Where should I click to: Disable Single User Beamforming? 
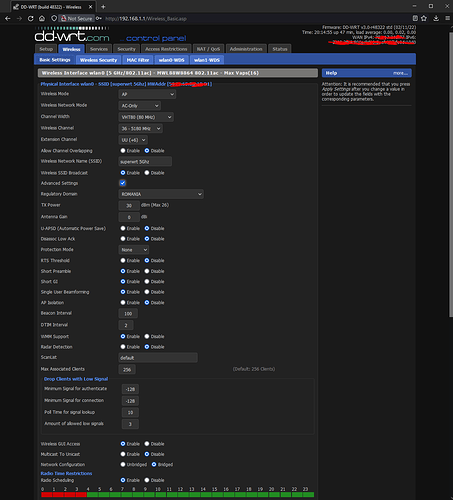click(147, 292)
